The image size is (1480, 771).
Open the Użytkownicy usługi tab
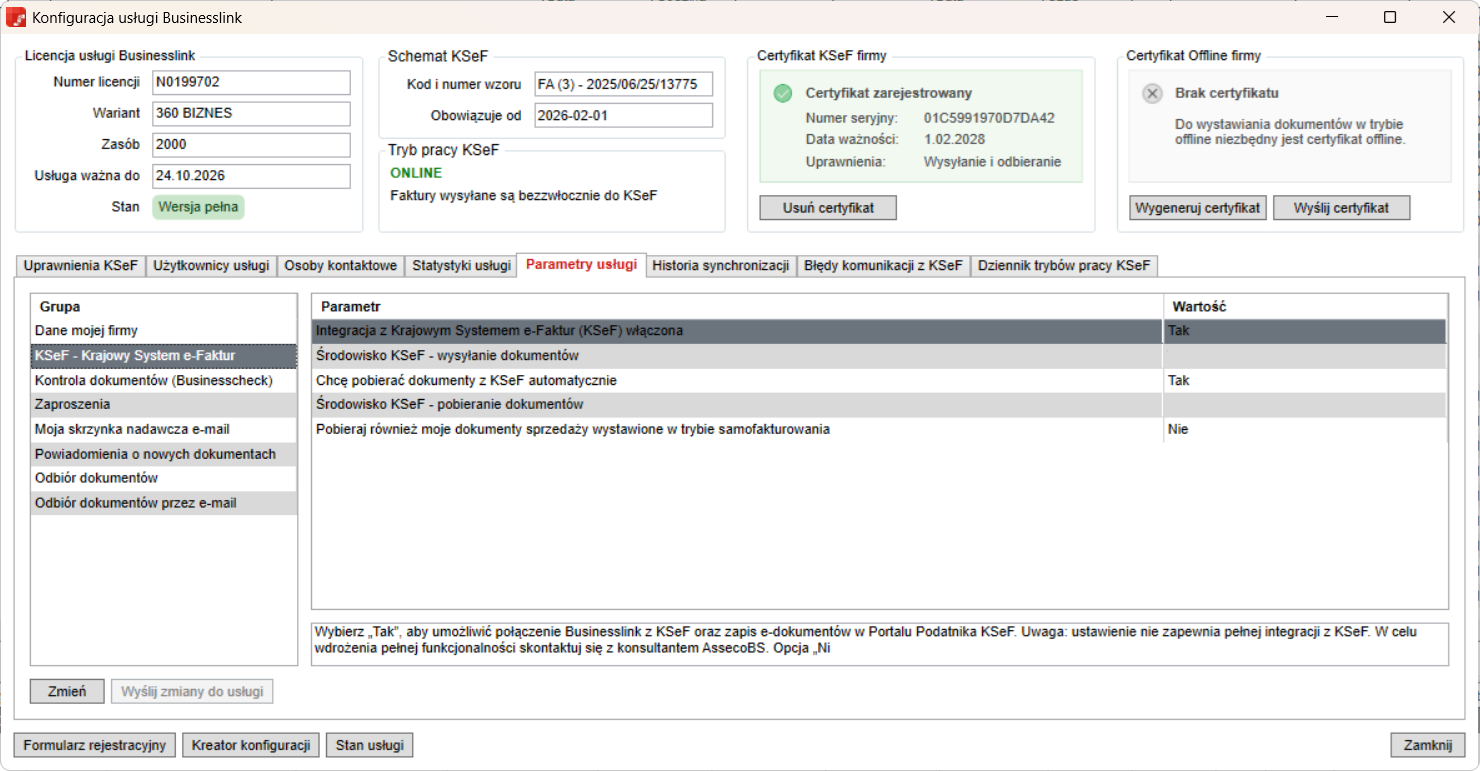point(211,266)
